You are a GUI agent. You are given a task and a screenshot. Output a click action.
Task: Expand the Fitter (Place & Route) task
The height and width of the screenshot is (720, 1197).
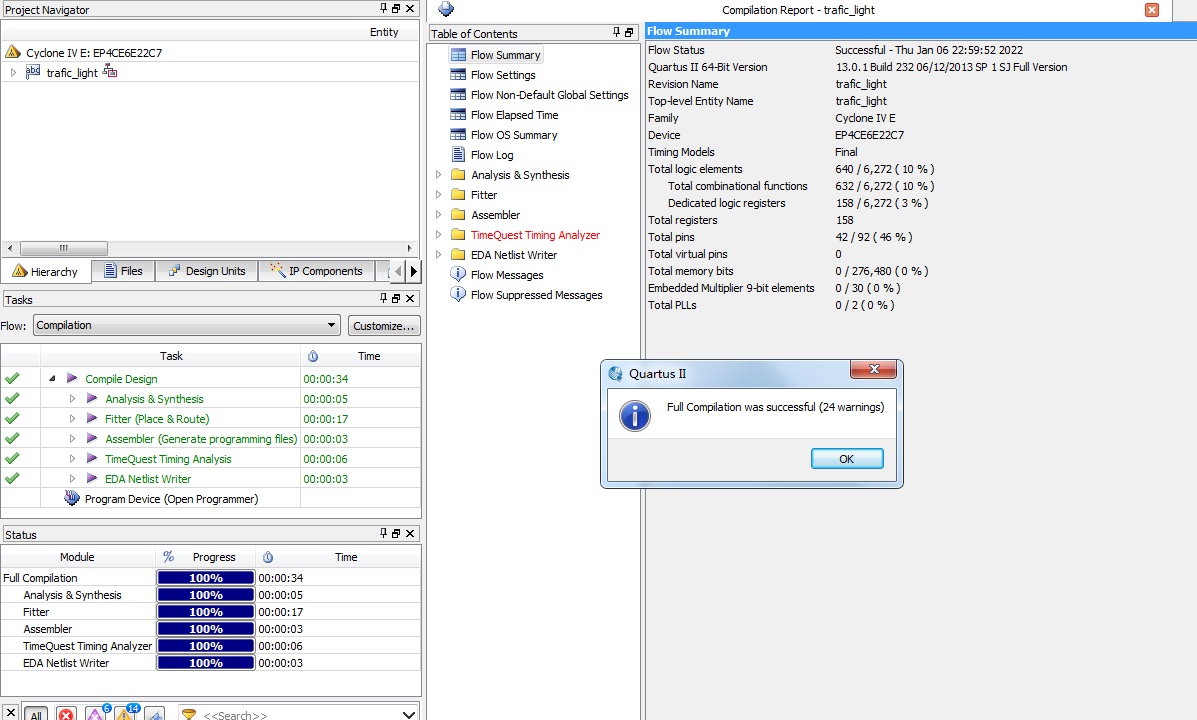[x=73, y=418]
